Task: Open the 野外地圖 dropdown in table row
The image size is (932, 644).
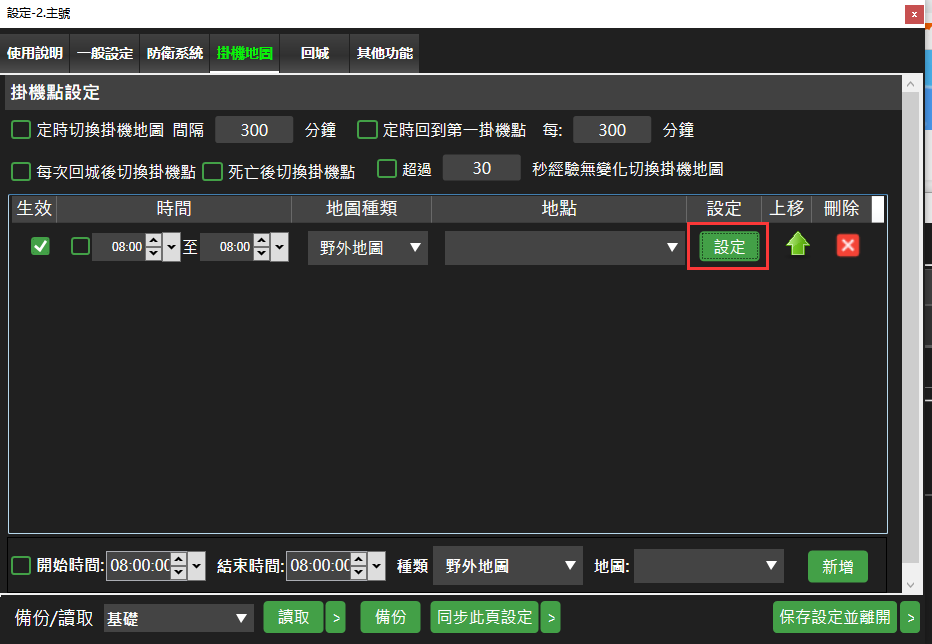Action: [367, 247]
